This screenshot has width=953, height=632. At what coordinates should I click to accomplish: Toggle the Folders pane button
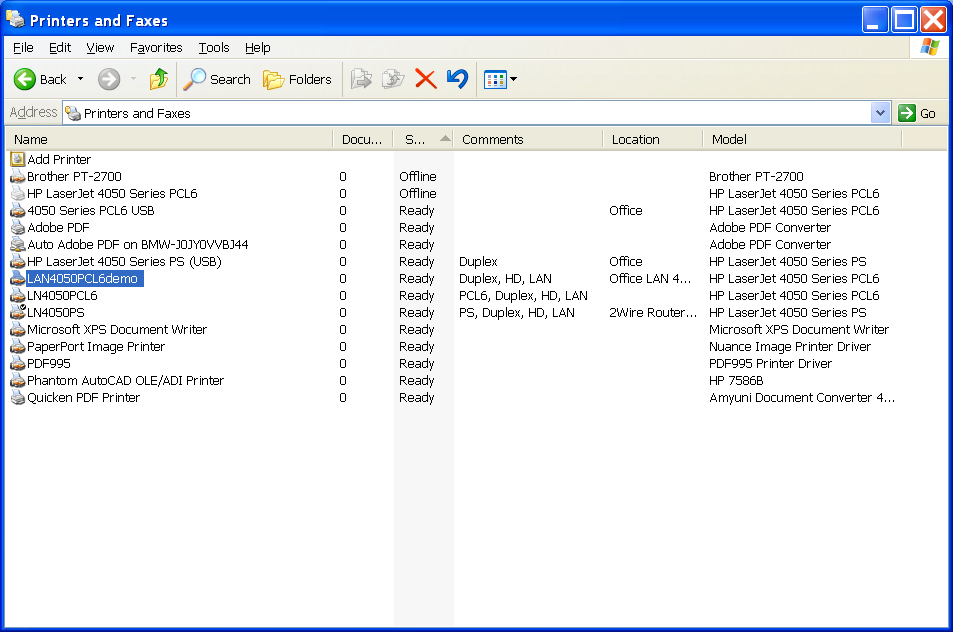[297, 79]
